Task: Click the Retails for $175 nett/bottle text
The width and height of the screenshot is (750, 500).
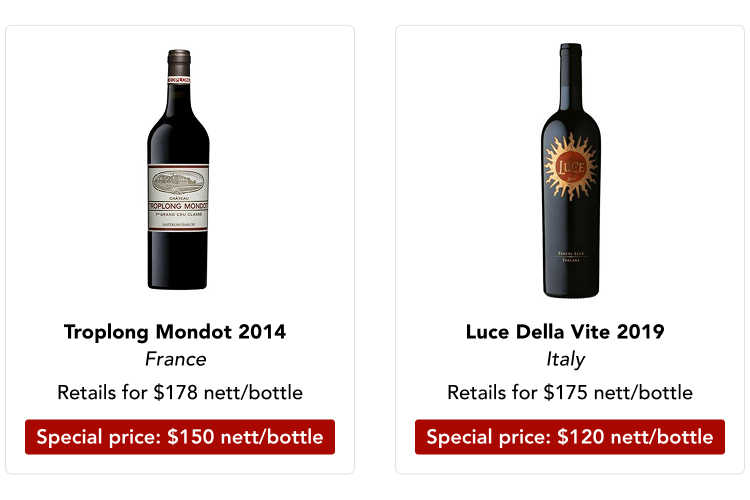Action: [x=570, y=392]
